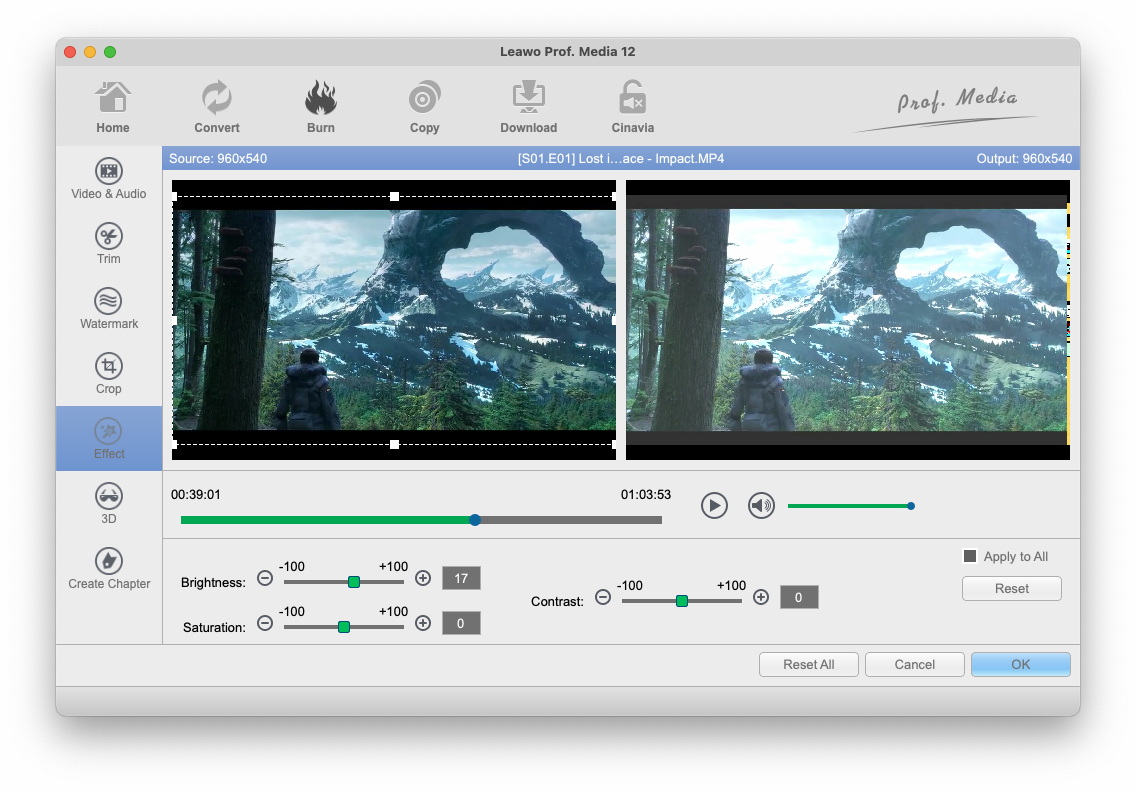
Task: Click the source video preview
Action: (x=394, y=320)
